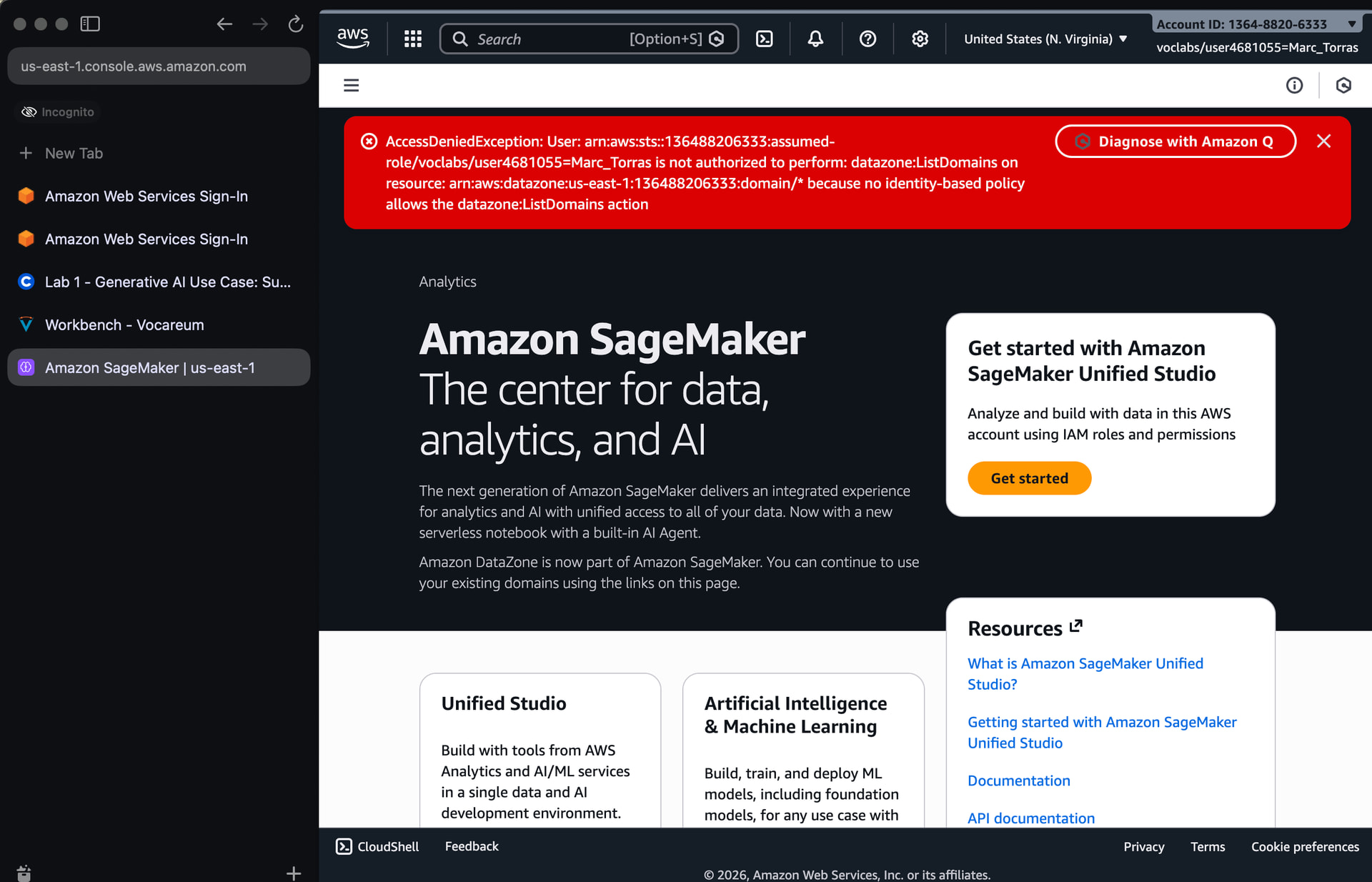The image size is (1372, 882).
Task: Open the AWS services grid menu
Action: point(412,39)
